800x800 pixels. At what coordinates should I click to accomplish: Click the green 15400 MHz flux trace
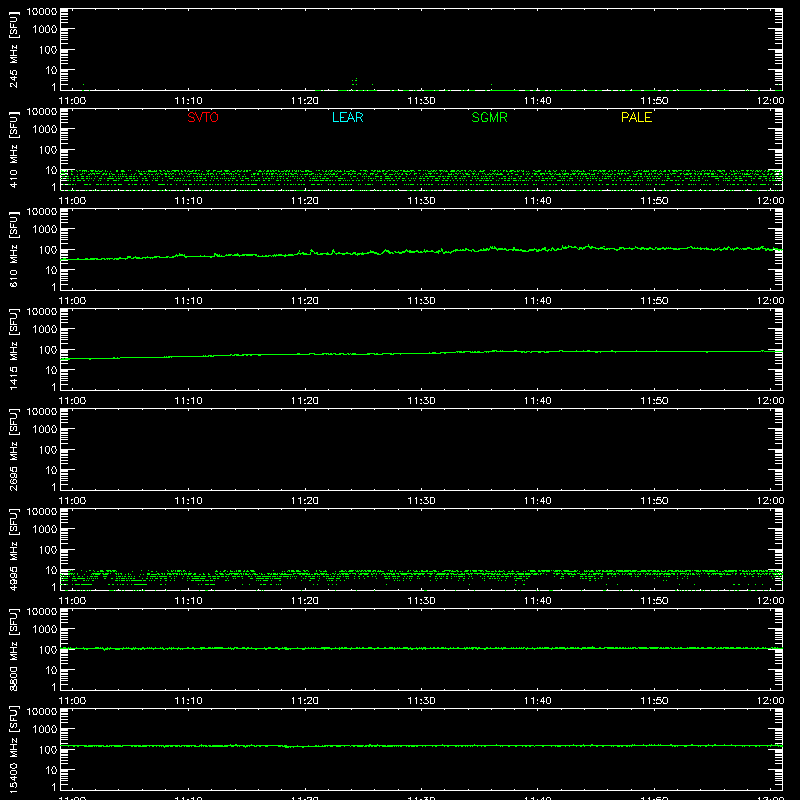(421, 746)
